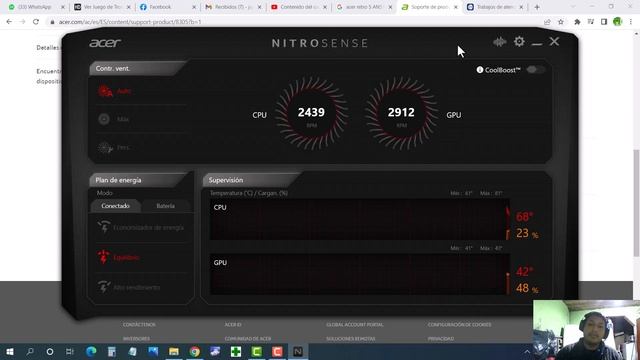This screenshot has width=640, height=360.
Task: Select the Máx fan control mode
Action: point(114,119)
